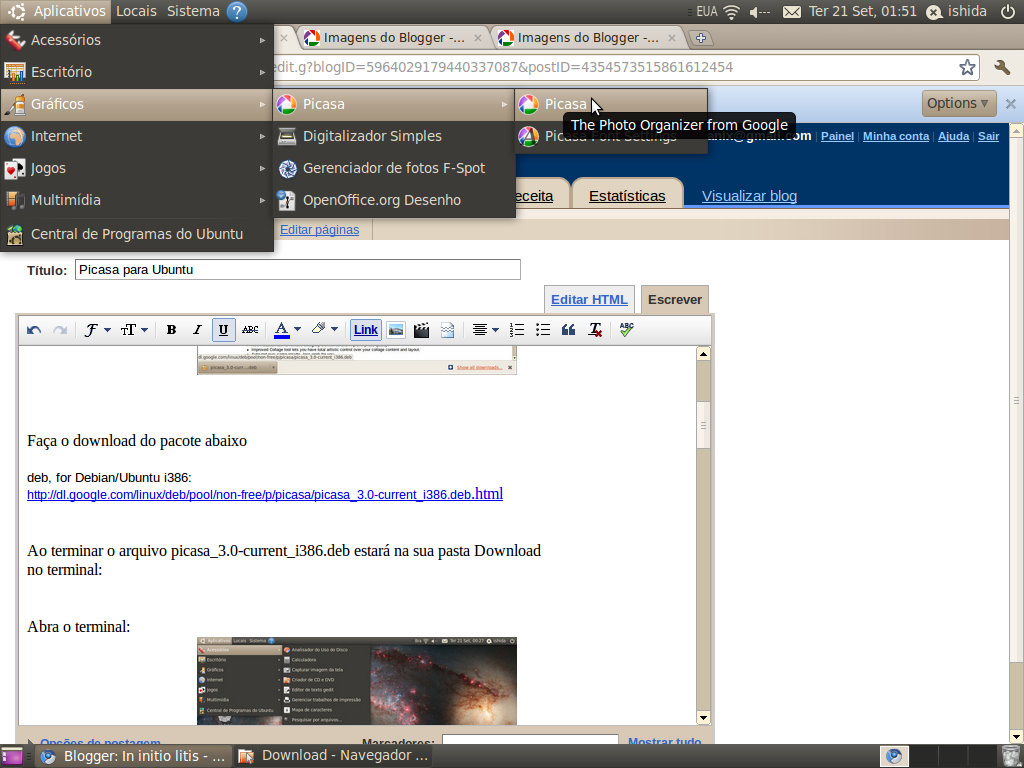Open the Editar páginas link
This screenshot has width=1024, height=768.
319,230
